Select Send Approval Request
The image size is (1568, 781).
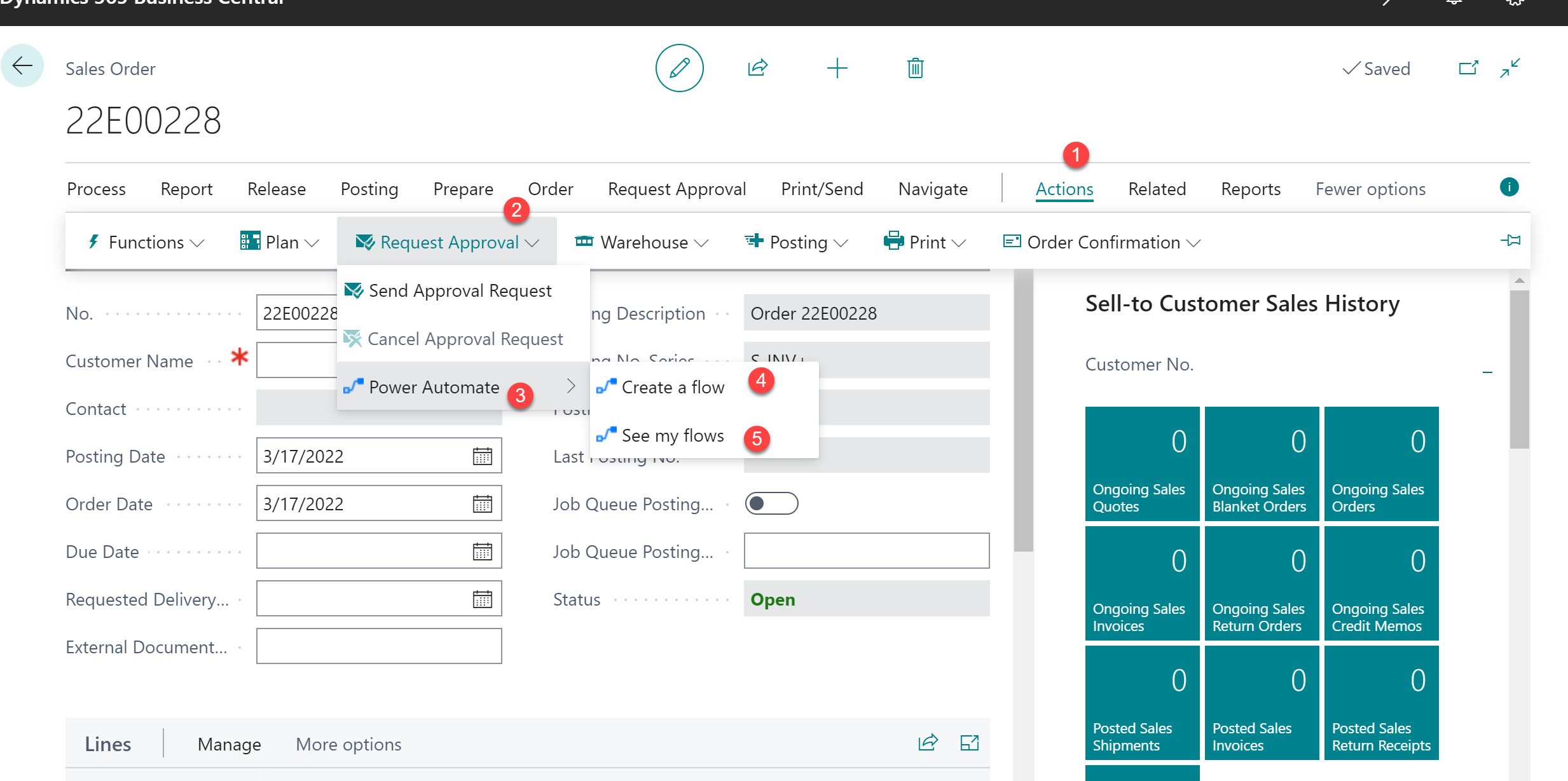(x=460, y=290)
